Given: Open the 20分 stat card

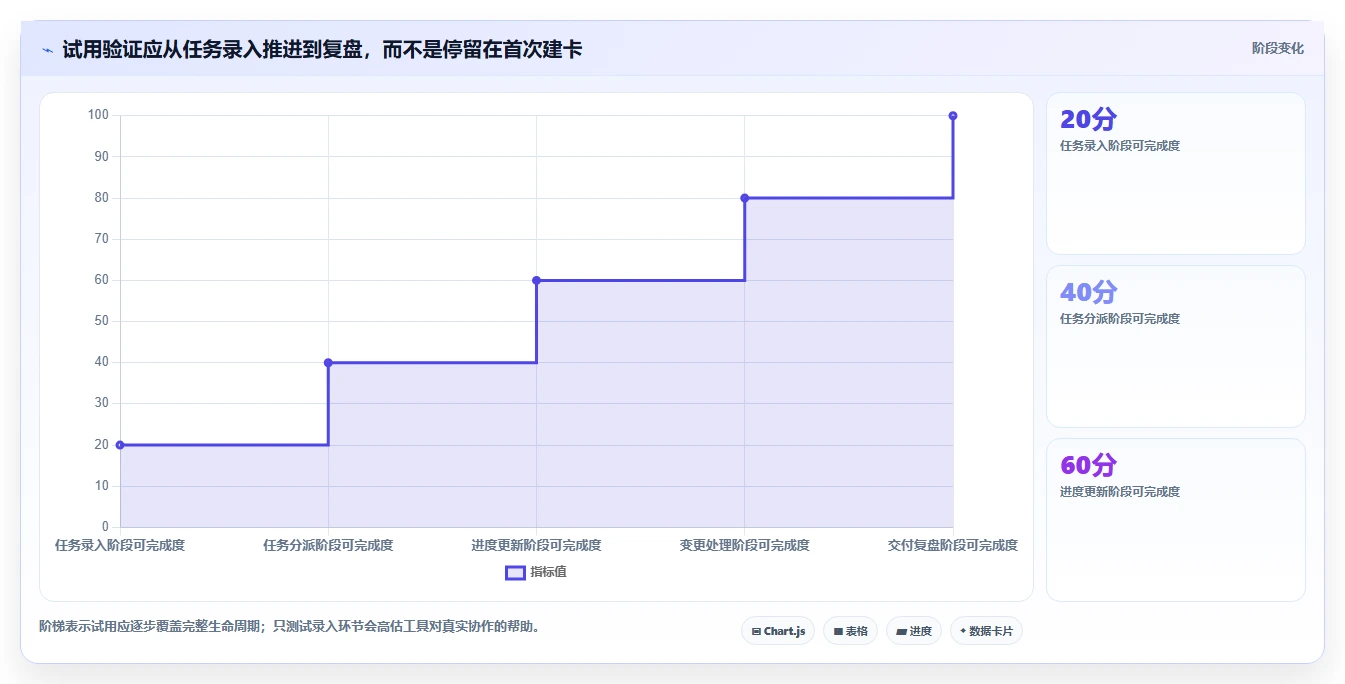Looking at the screenshot, I should tap(1175, 173).
